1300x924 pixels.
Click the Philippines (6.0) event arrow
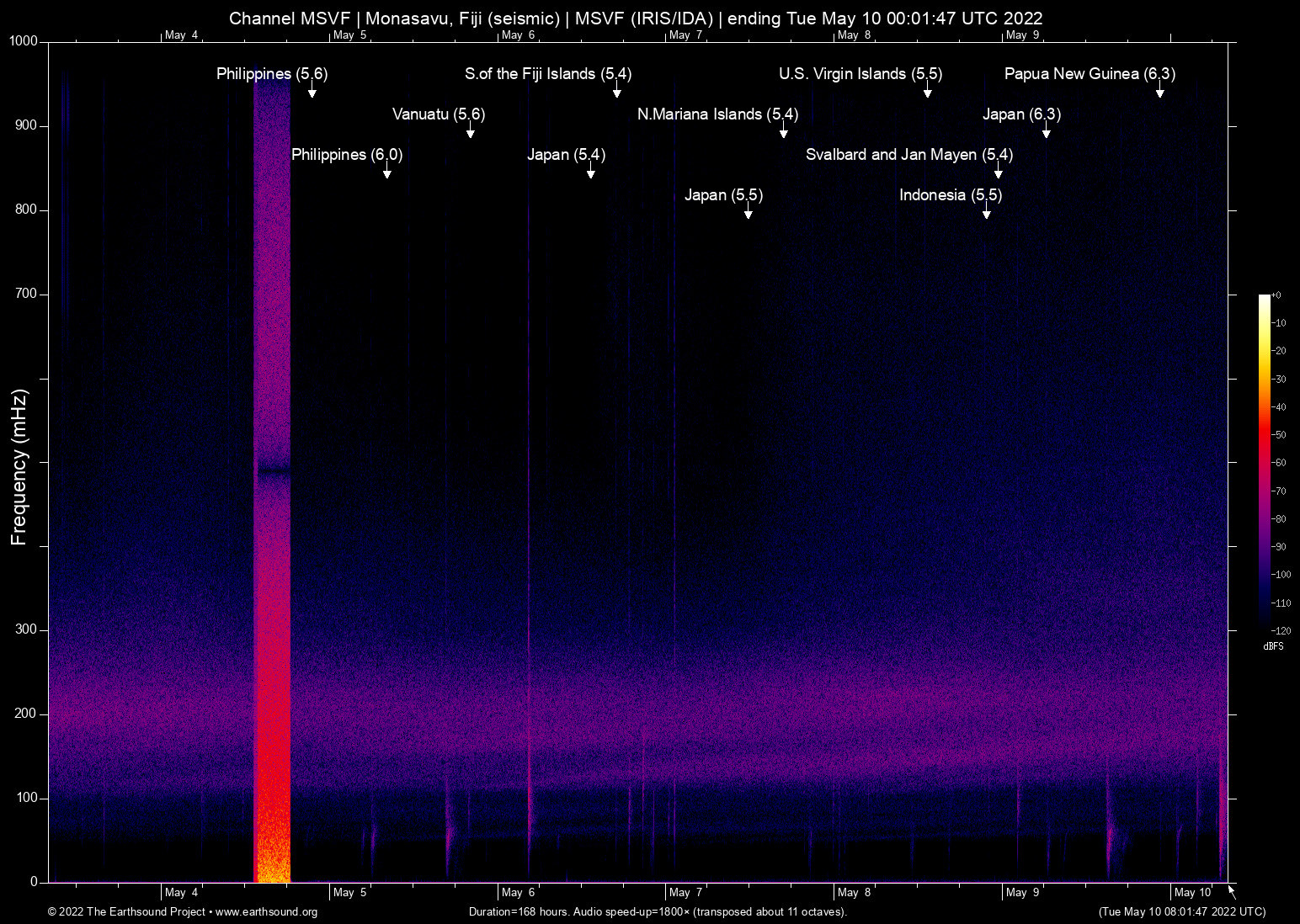[x=387, y=174]
